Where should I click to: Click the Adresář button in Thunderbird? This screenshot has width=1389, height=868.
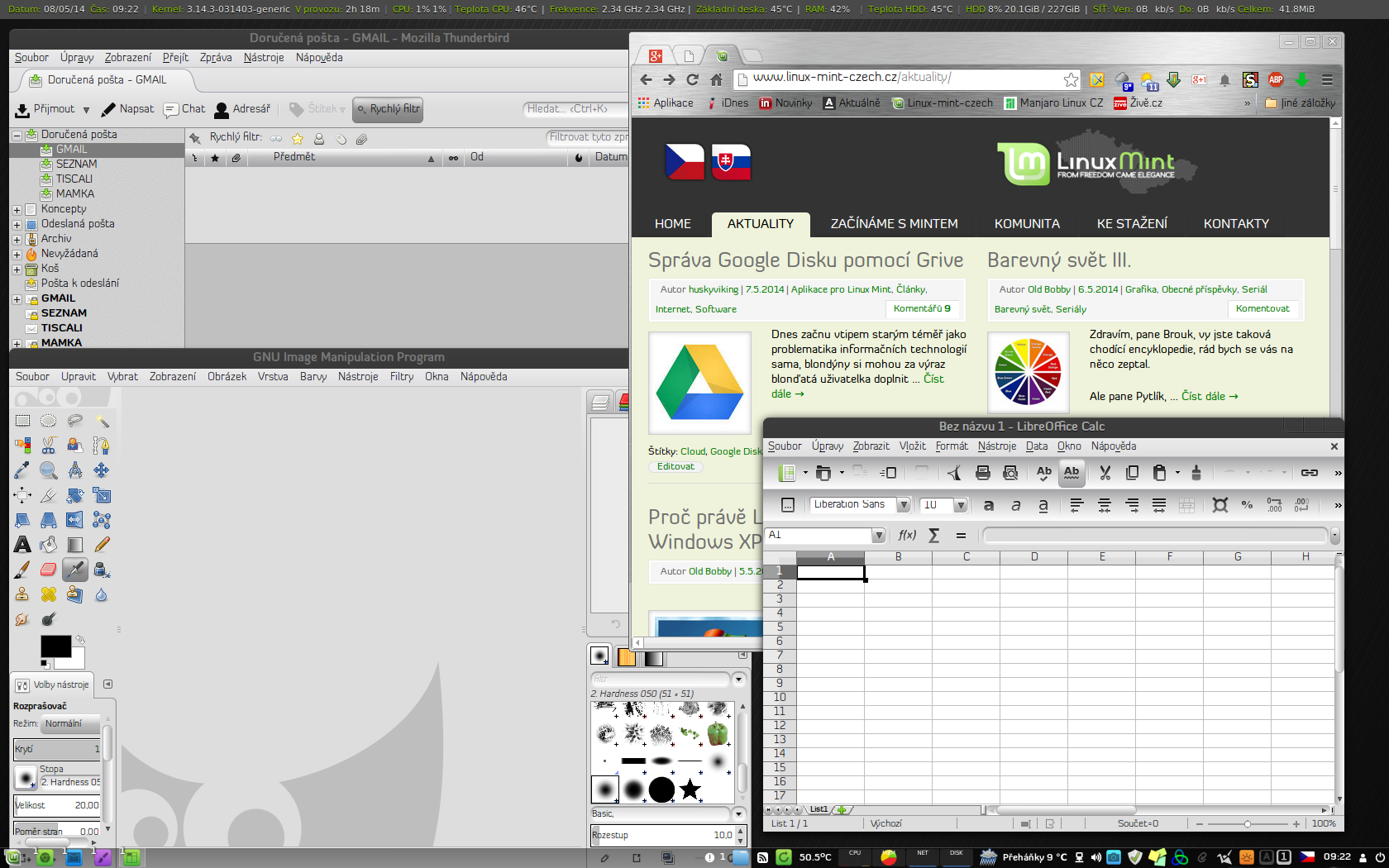click(242, 109)
